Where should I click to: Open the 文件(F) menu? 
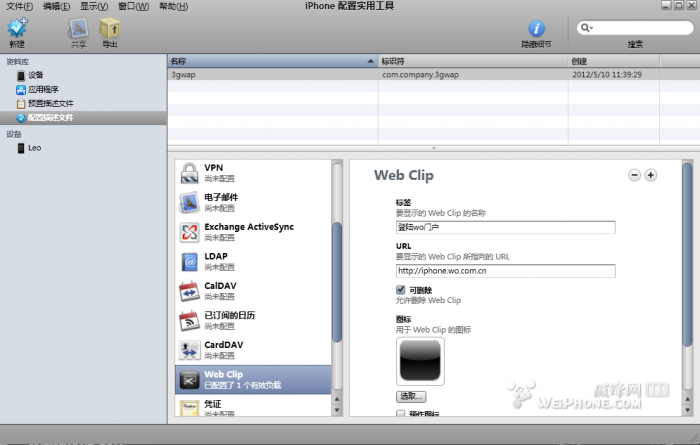click(x=19, y=6)
